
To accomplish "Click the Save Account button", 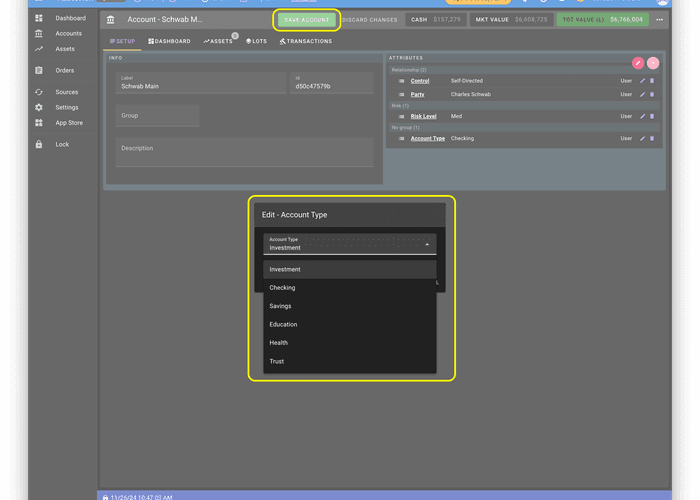I will [306, 20].
